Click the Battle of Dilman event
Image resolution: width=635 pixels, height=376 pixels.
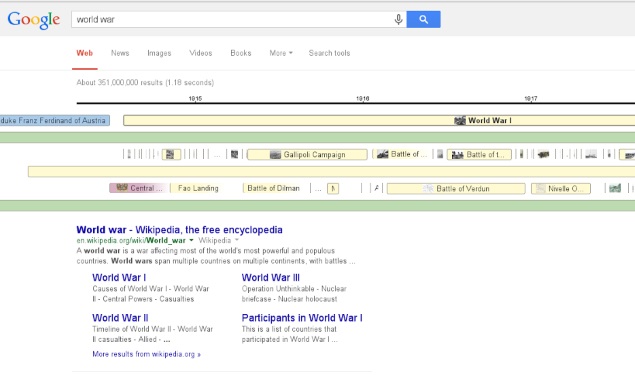click(x=273, y=188)
